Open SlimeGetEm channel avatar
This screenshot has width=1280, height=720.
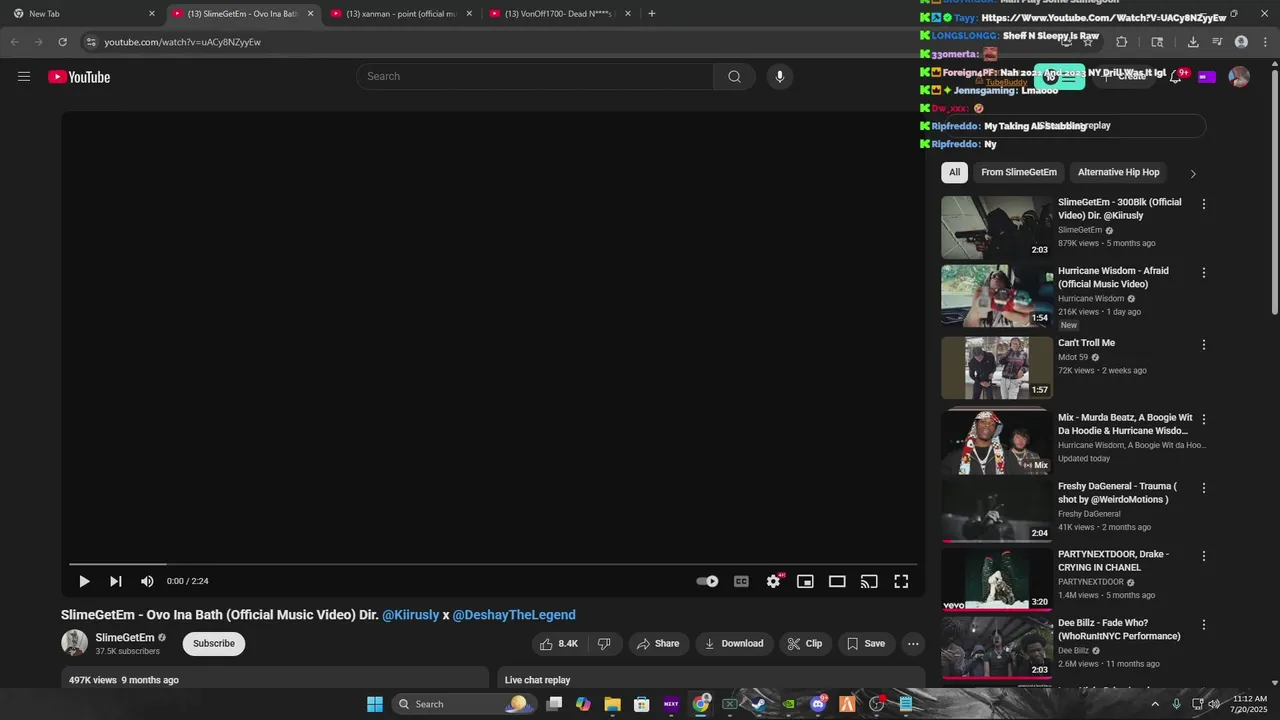pos(74,643)
